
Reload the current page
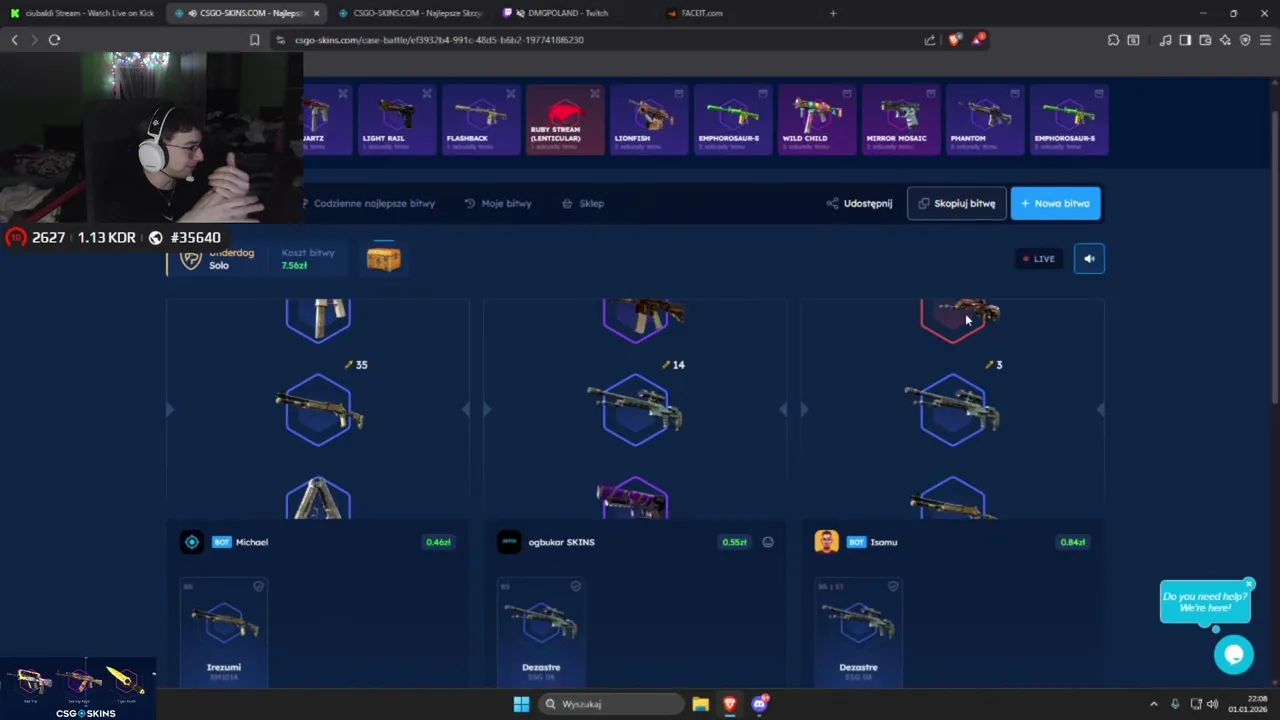(x=54, y=40)
